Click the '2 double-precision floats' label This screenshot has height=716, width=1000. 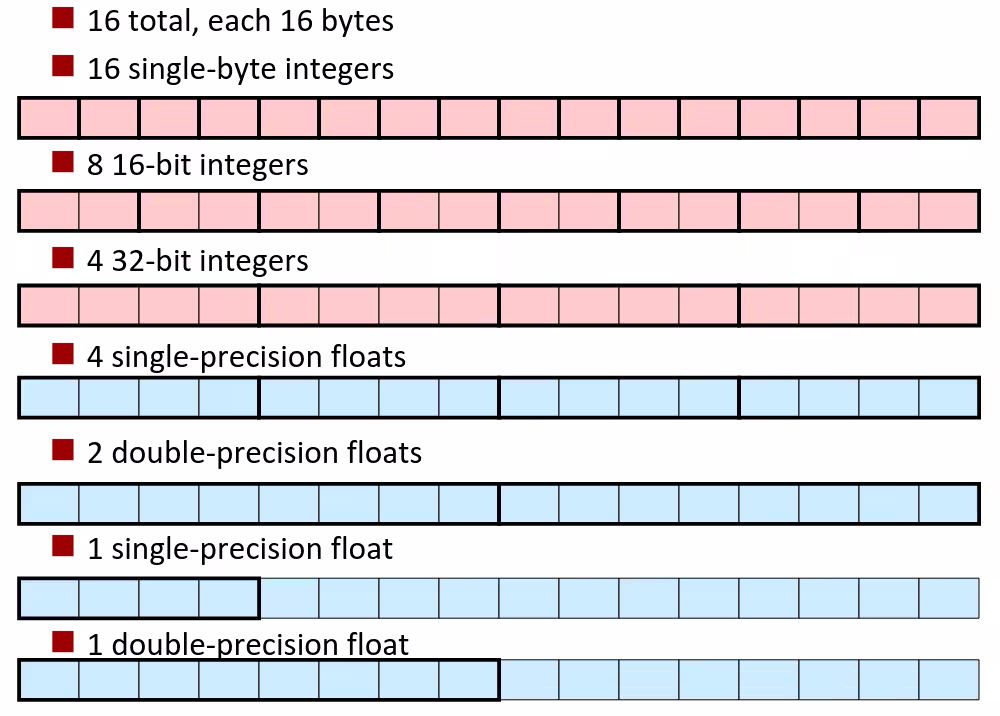[254, 453]
